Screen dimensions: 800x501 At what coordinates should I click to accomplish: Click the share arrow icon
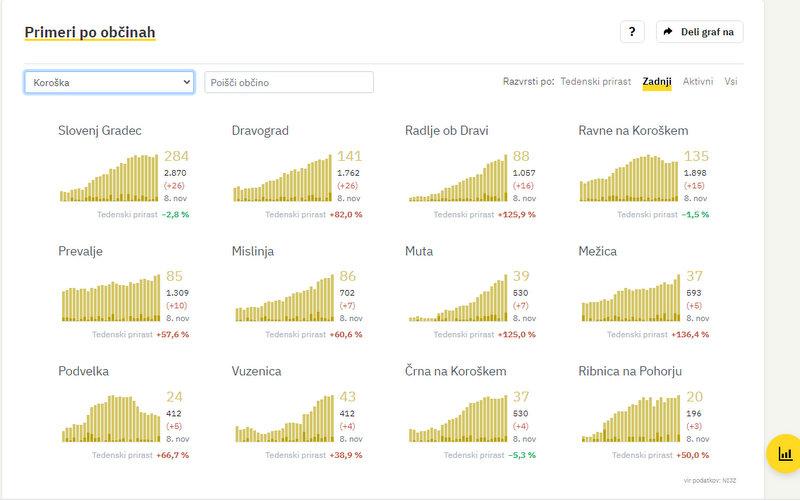click(668, 32)
